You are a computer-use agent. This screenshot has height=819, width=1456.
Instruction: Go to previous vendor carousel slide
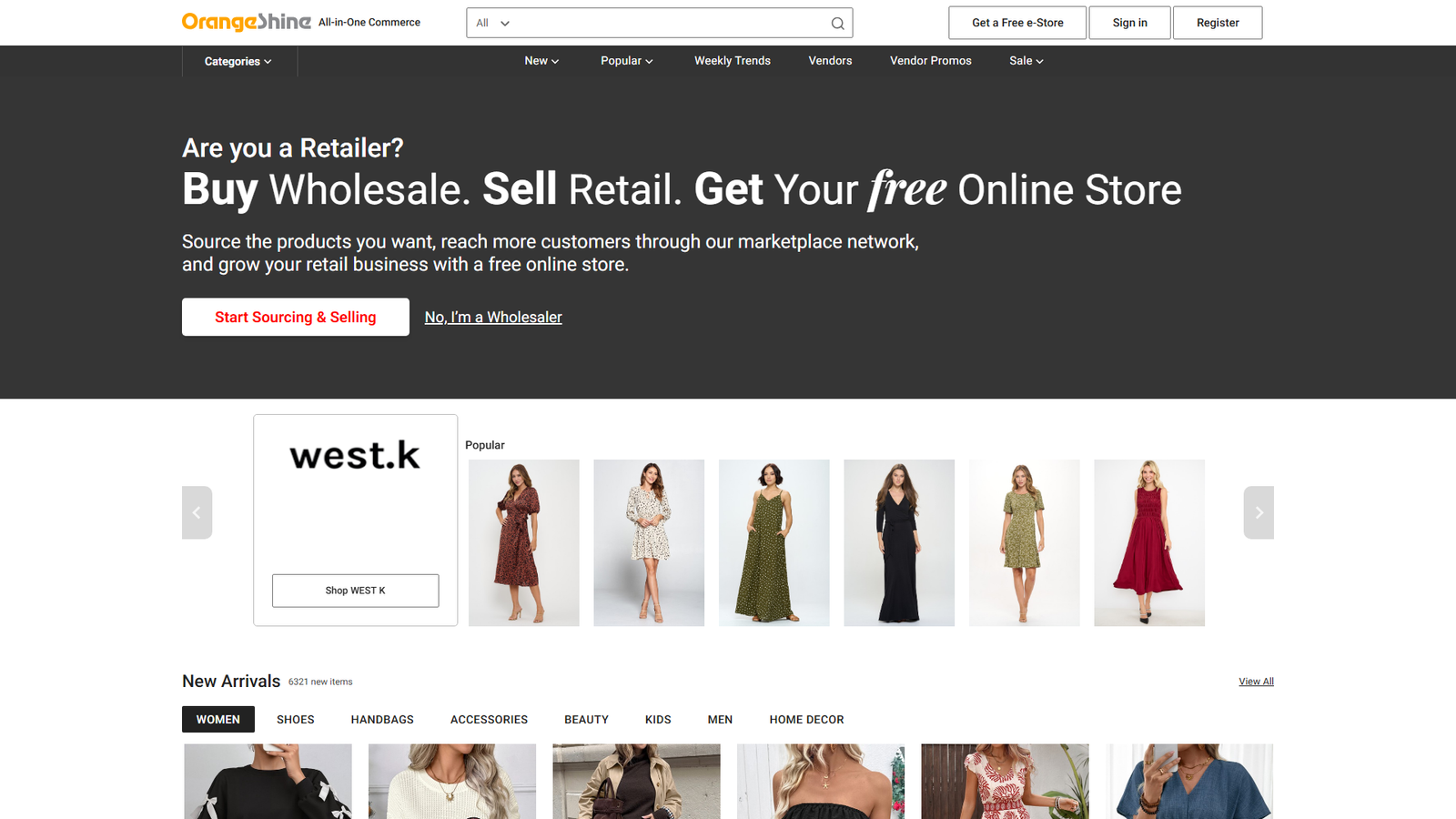tap(197, 512)
